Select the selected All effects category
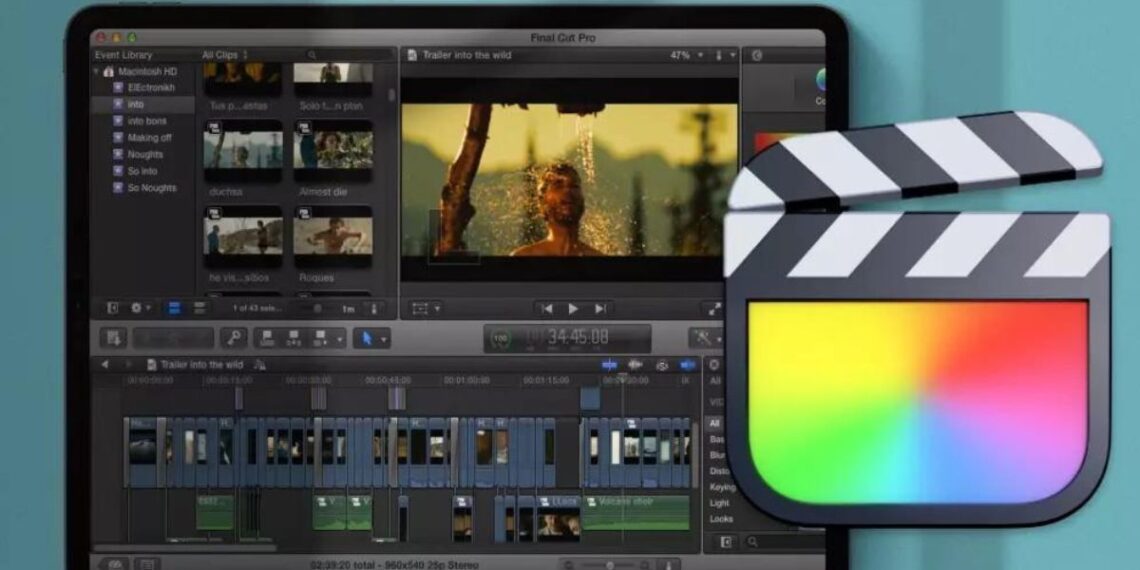This screenshot has height=570, width=1140. coord(715,423)
